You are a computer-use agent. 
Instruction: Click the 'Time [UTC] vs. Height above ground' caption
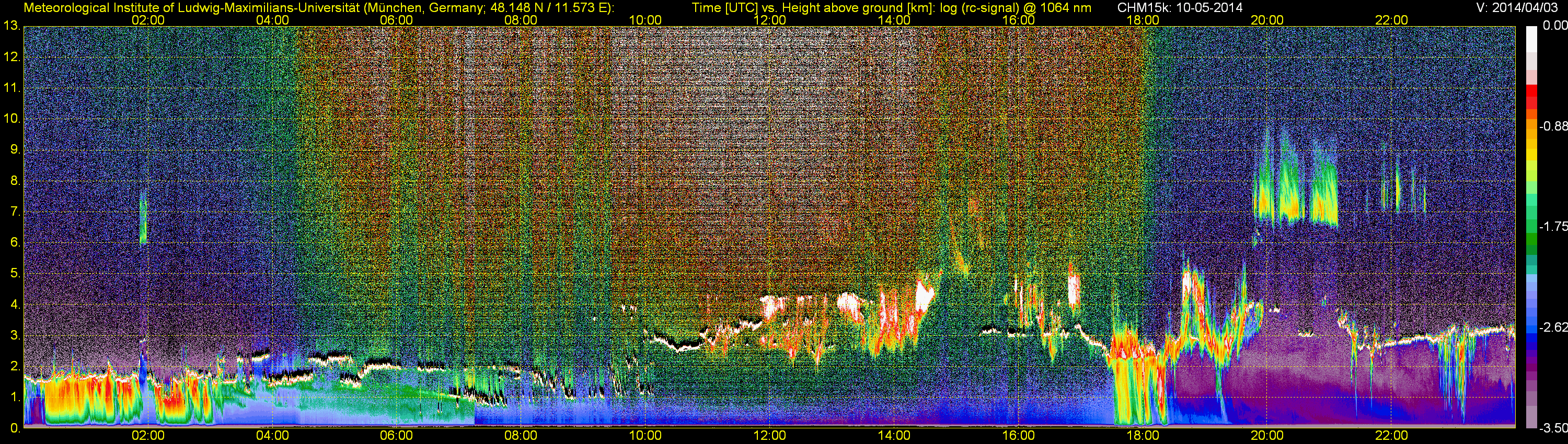click(892, 8)
